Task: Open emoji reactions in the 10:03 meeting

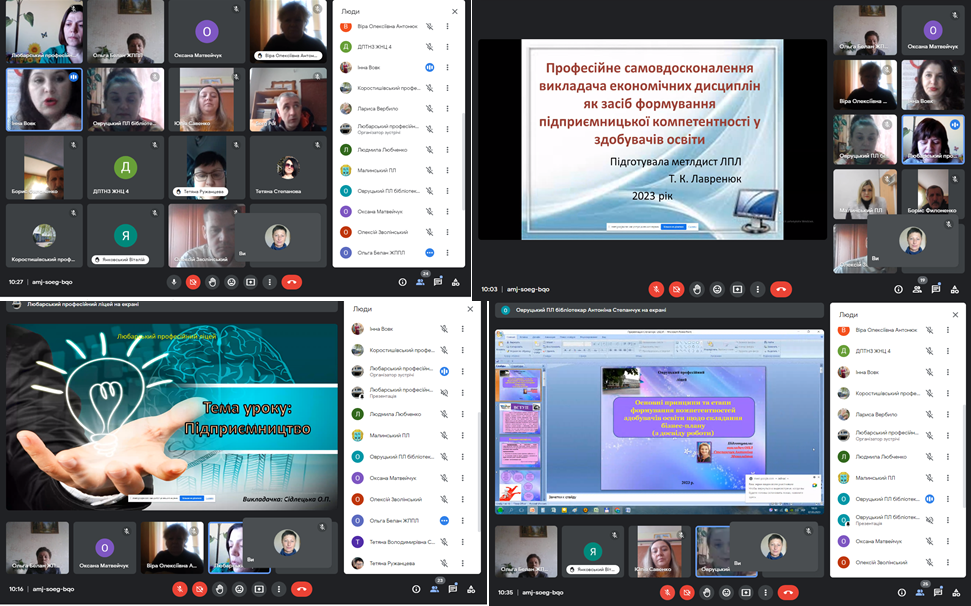Action: tap(716, 289)
